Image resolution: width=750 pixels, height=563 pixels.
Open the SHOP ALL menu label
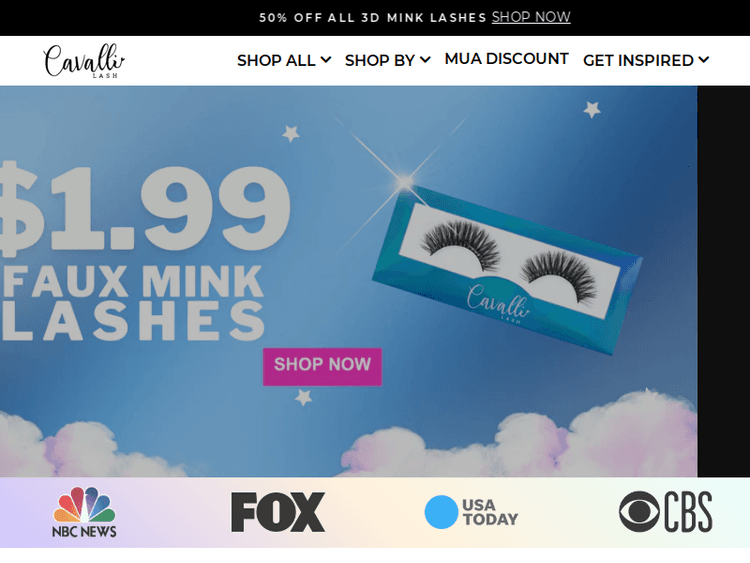pos(276,61)
